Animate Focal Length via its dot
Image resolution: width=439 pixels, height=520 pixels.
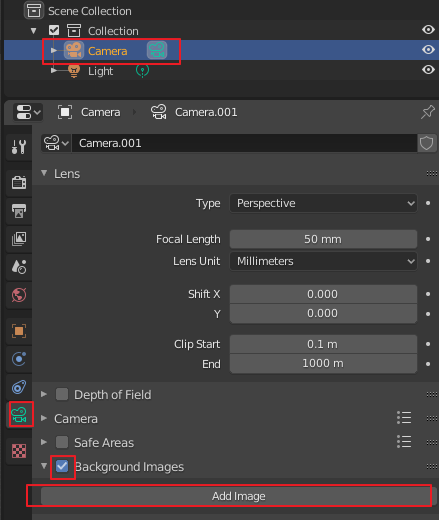click(428, 239)
